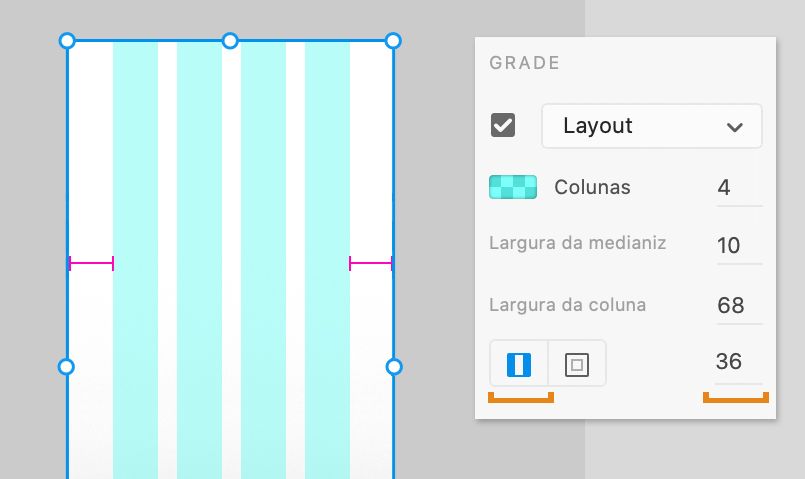Screen dimensions: 805x479
Task: Click the Largura da coluna value field
Action: (738, 305)
